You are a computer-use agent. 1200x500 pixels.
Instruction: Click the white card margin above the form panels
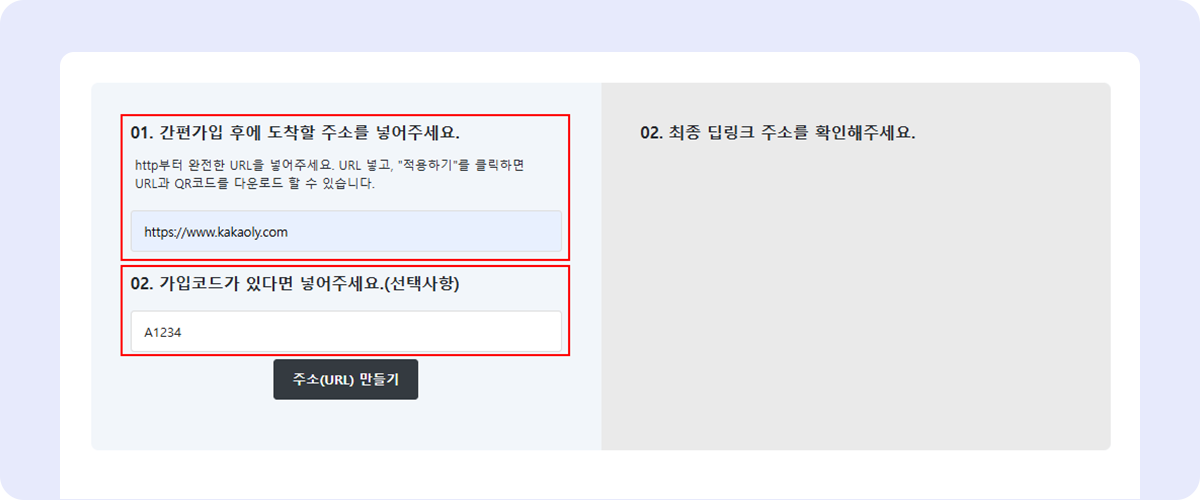click(x=600, y=67)
